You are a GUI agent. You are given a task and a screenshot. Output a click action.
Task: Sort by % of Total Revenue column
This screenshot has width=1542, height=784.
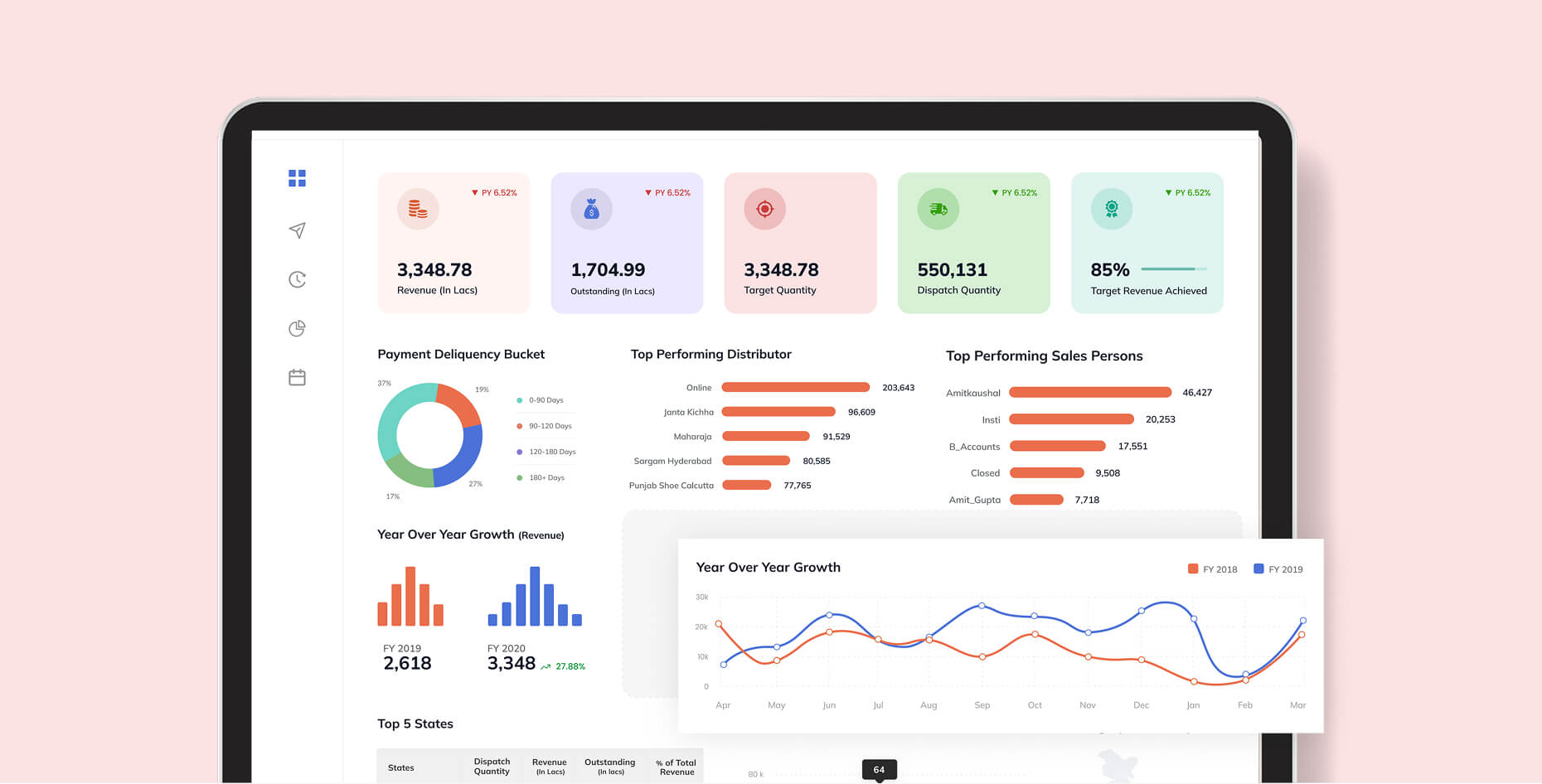point(676,767)
